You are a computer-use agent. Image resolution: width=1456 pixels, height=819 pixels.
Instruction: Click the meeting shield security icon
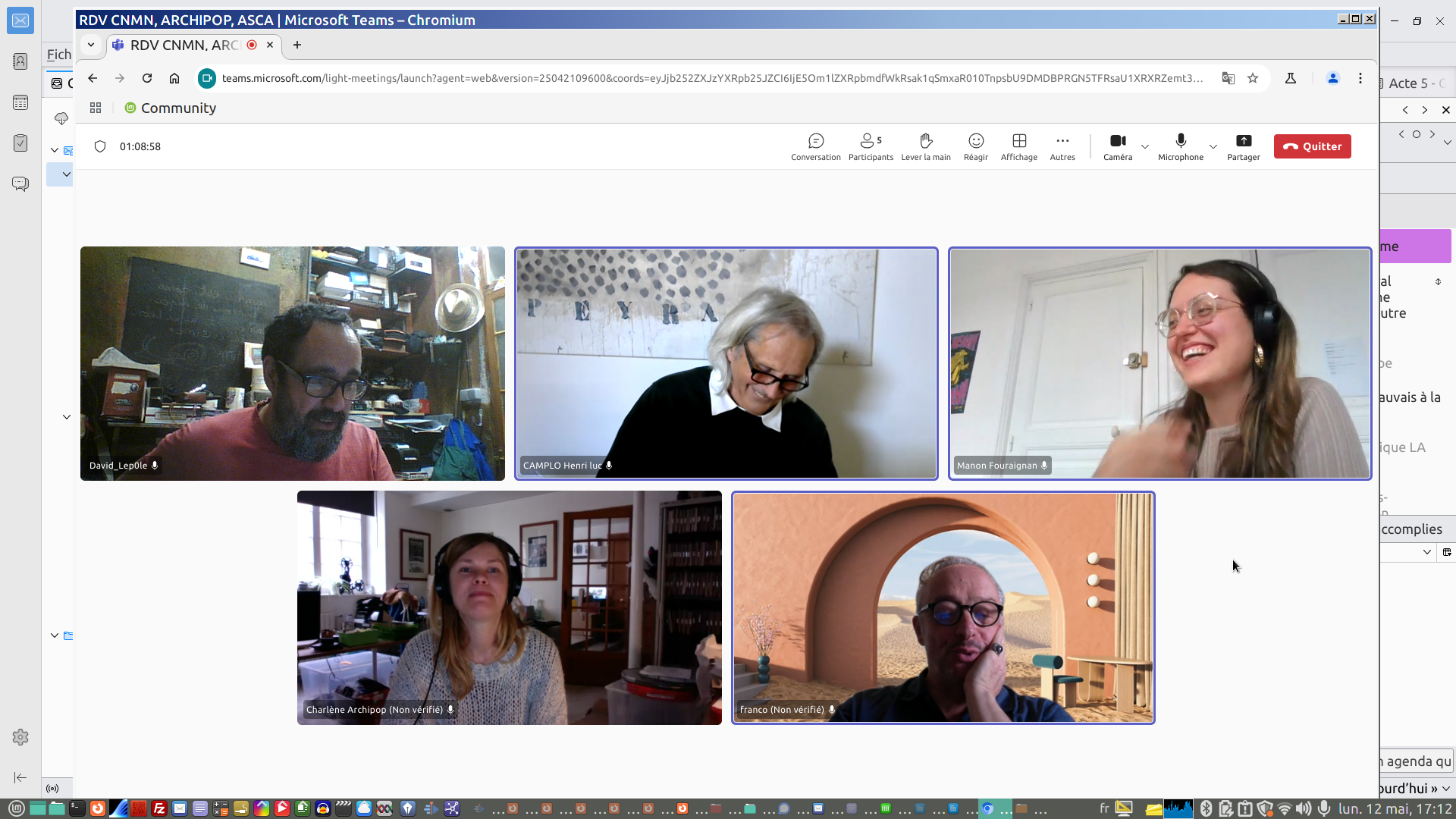pos(100,146)
